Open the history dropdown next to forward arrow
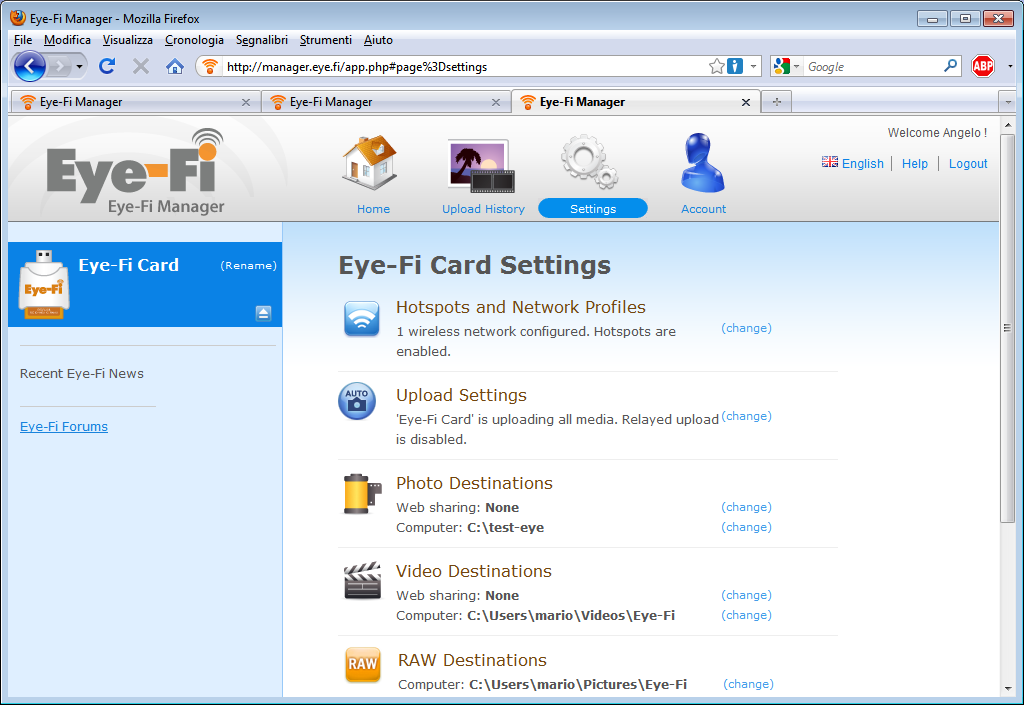 pyautogui.click(x=79, y=67)
